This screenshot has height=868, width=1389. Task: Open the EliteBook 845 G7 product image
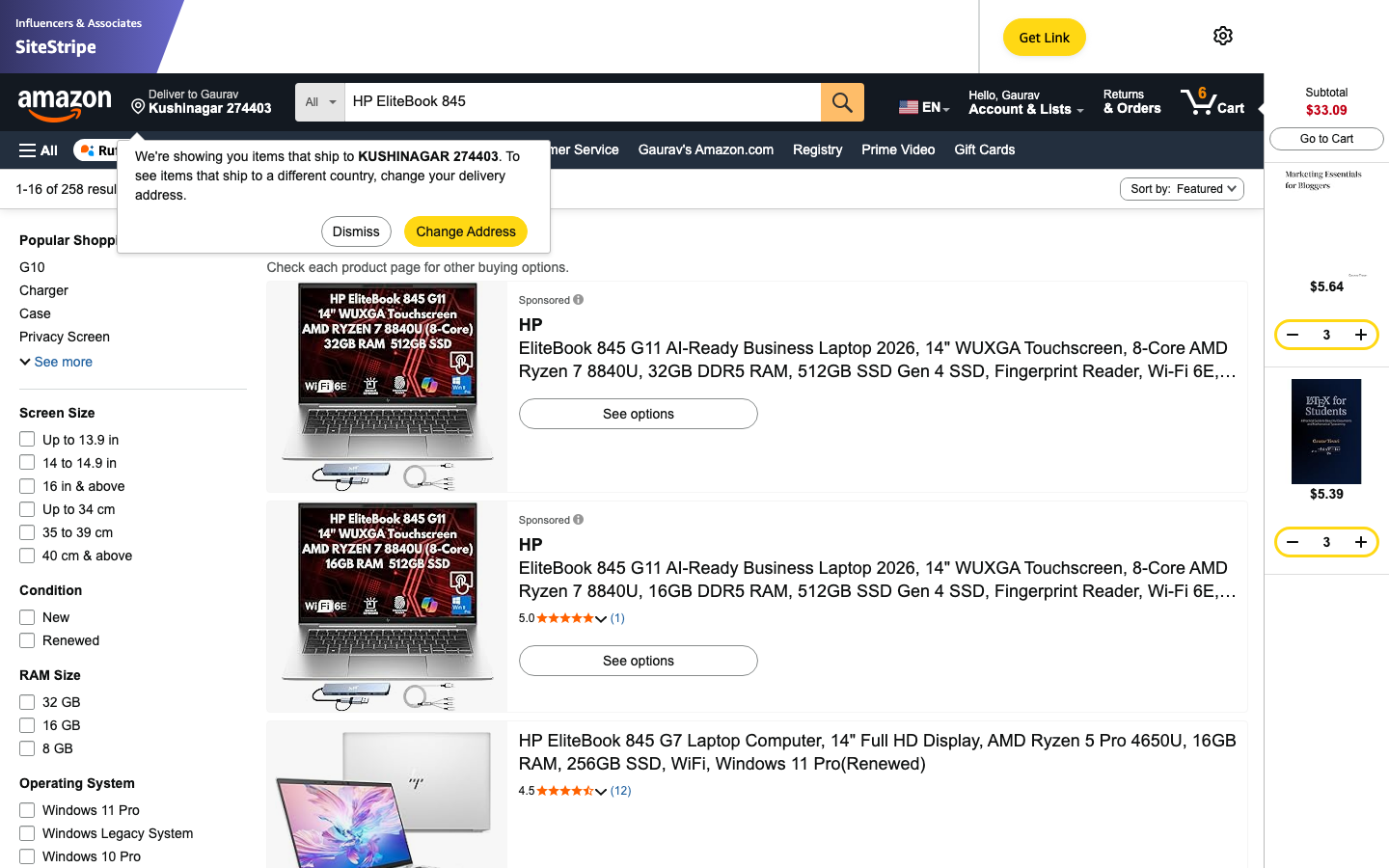pyautogui.click(x=388, y=795)
